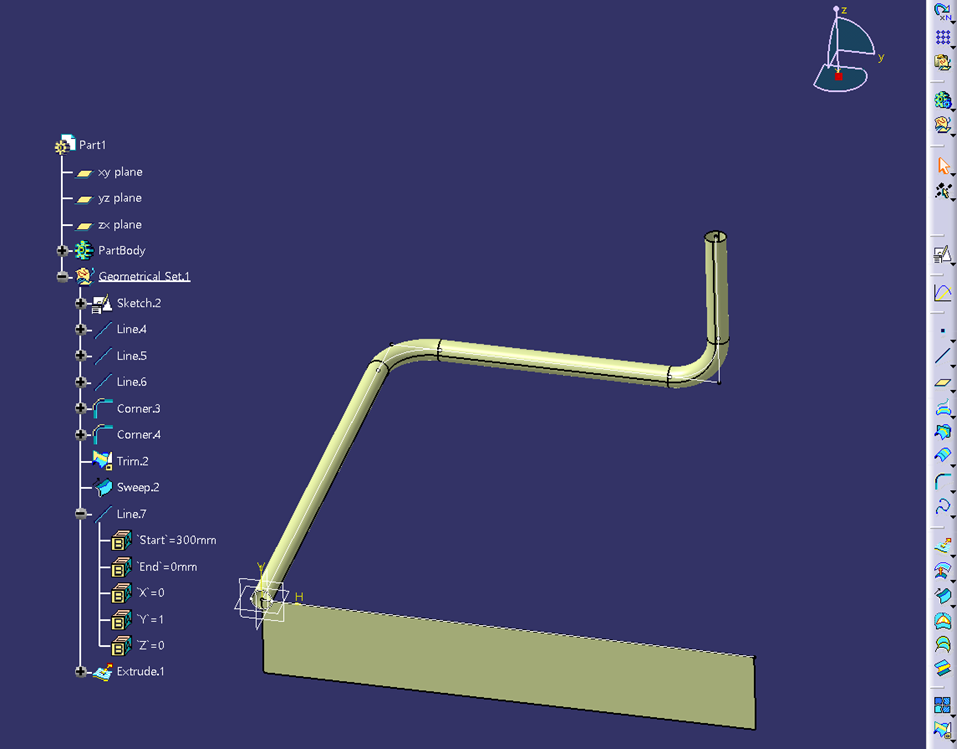957x749 pixels.
Task: Select the Line creation tool in toolbar
Action: pyautogui.click(x=942, y=356)
